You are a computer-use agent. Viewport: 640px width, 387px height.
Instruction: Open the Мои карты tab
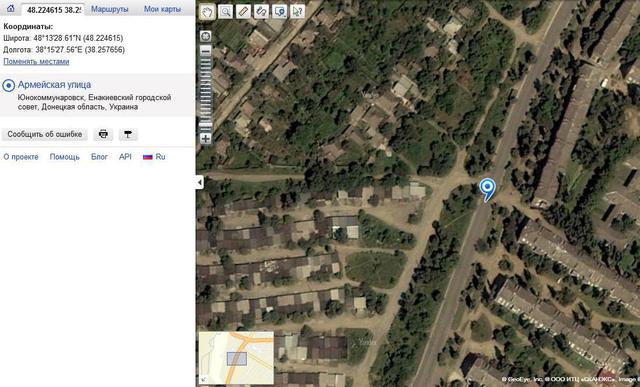(x=162, y=9)
